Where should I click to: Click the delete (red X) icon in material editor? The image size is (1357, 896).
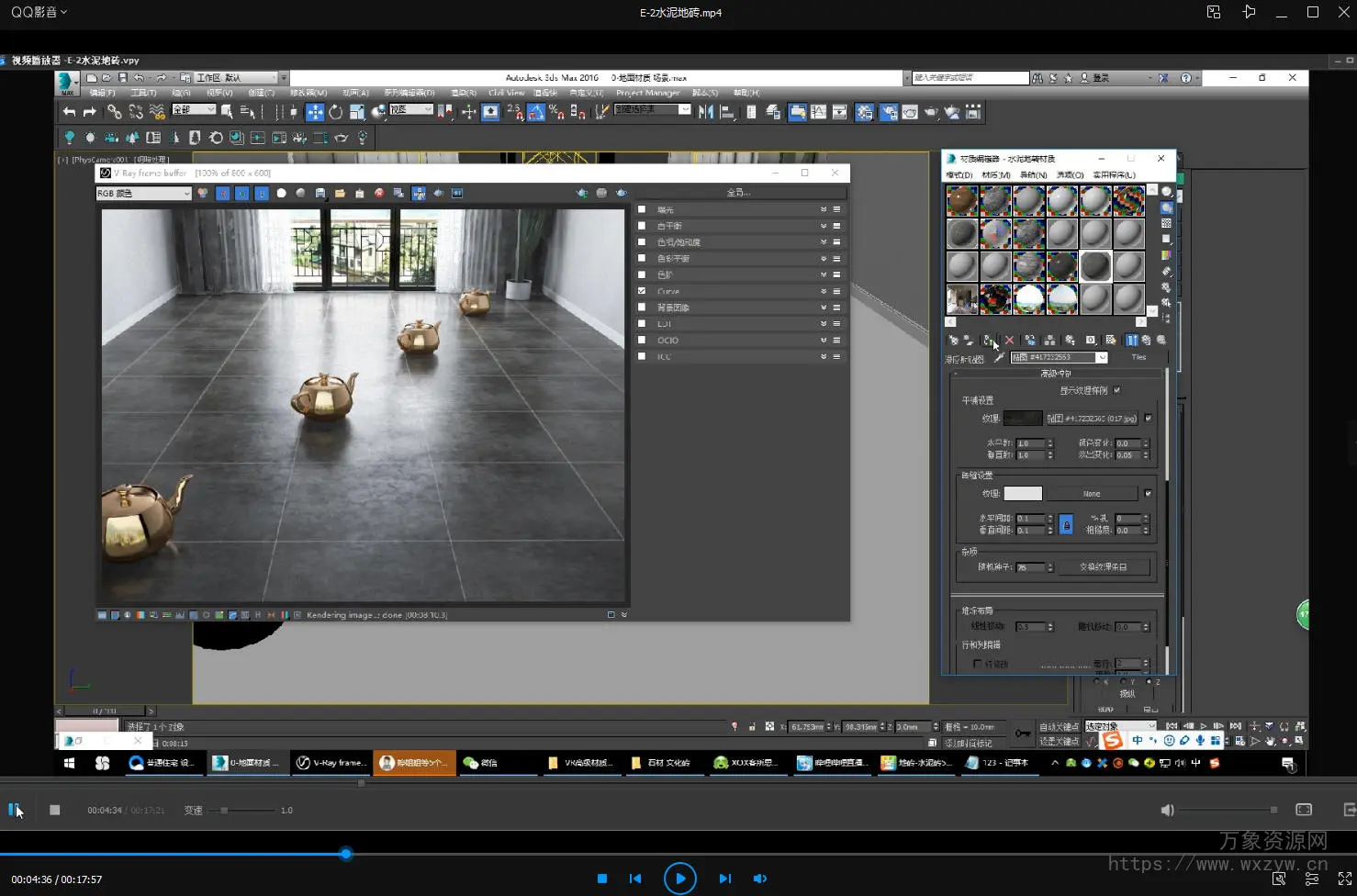click(x=1009, y=341)
